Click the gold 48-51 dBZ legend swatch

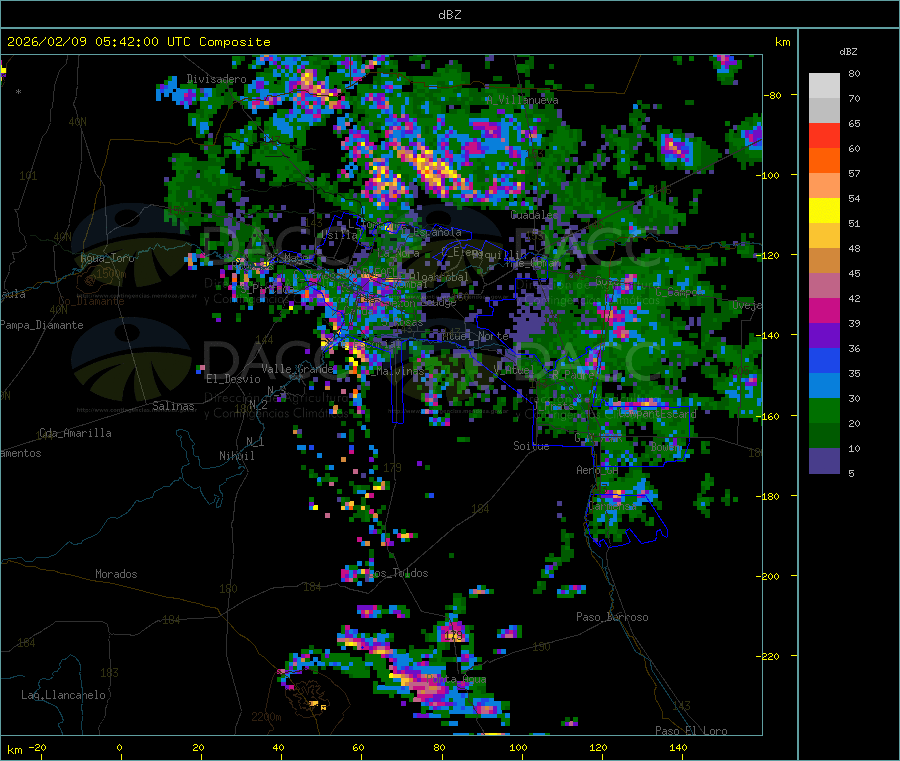pos(824,236)
